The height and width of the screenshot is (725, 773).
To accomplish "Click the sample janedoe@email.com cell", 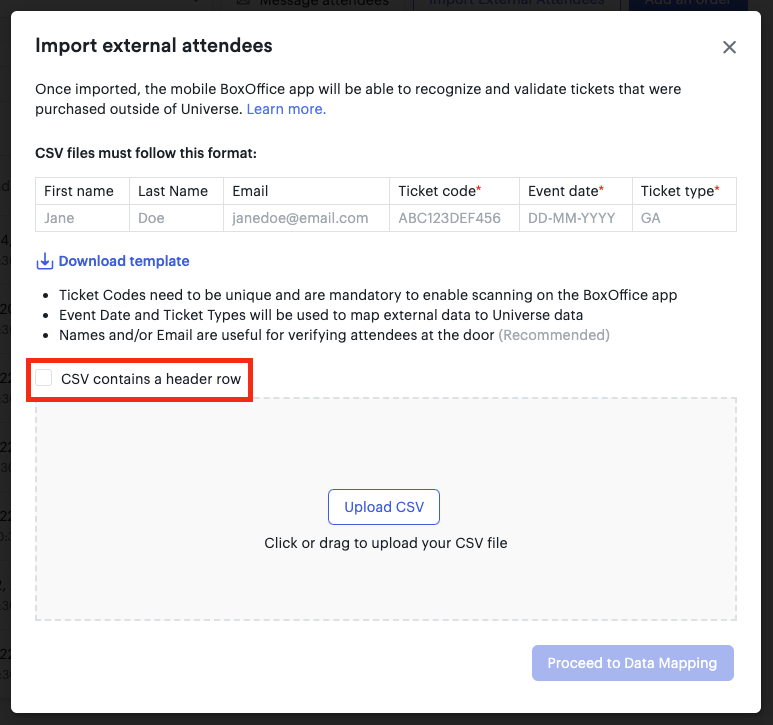I will click(x=307, y=218).
